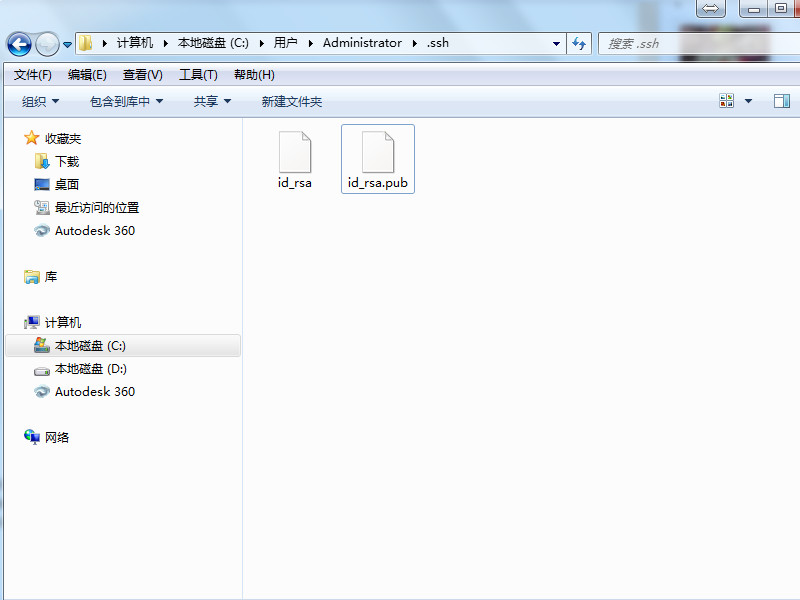The height and width of the screenshot is (600, 800).
Task: Select 本地磁盘 (C:) in the address breadcrumb
Action: (x=213, y=43)
